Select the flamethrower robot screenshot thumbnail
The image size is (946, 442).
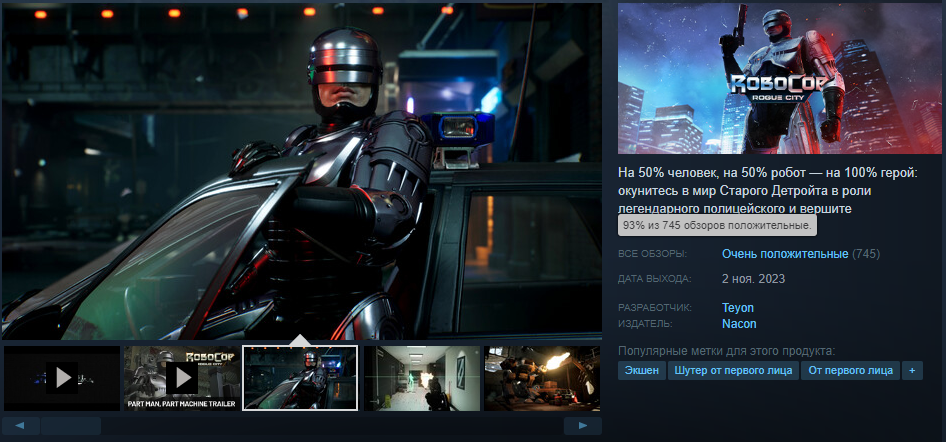[x=542, y=377]
